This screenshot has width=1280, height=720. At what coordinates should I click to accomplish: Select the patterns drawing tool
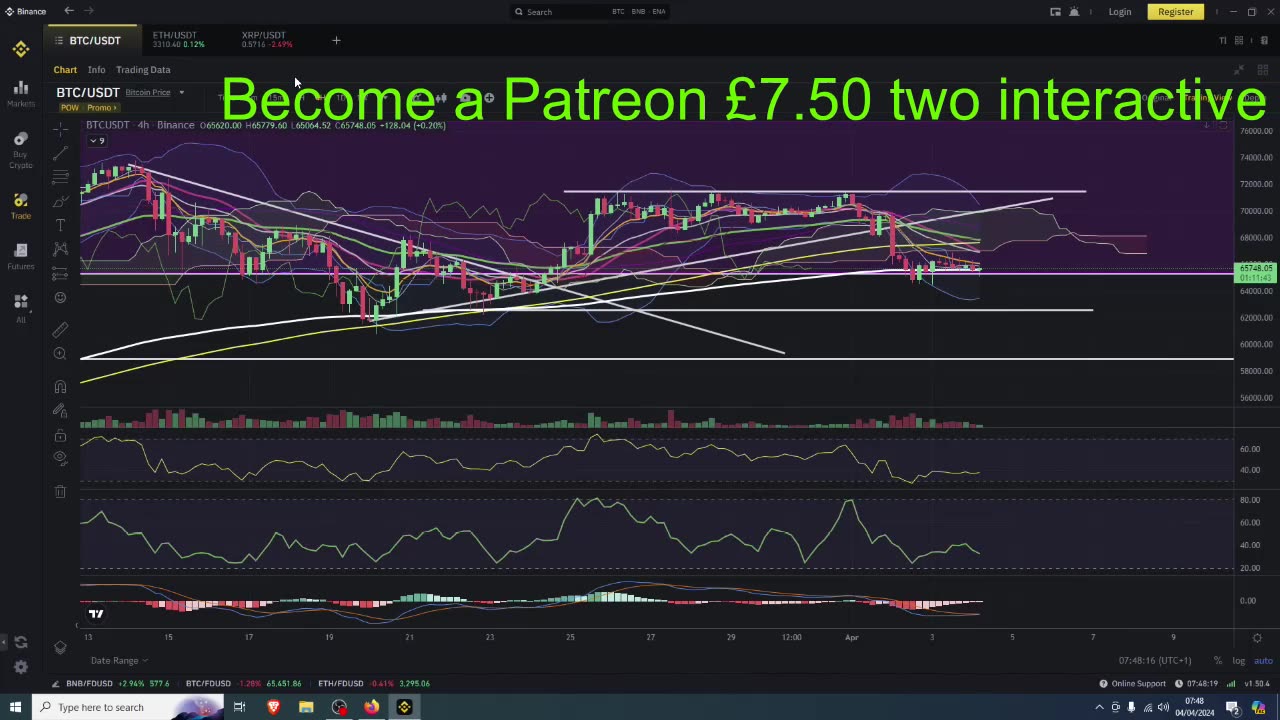pos(60,249)
